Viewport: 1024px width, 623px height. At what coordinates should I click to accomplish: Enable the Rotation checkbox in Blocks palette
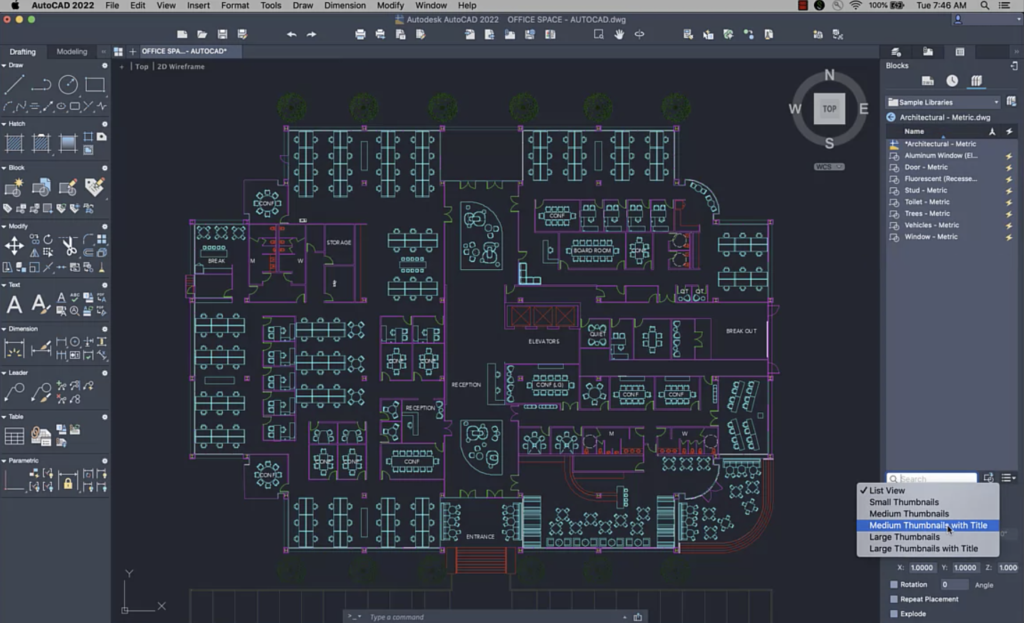(892, 584)
